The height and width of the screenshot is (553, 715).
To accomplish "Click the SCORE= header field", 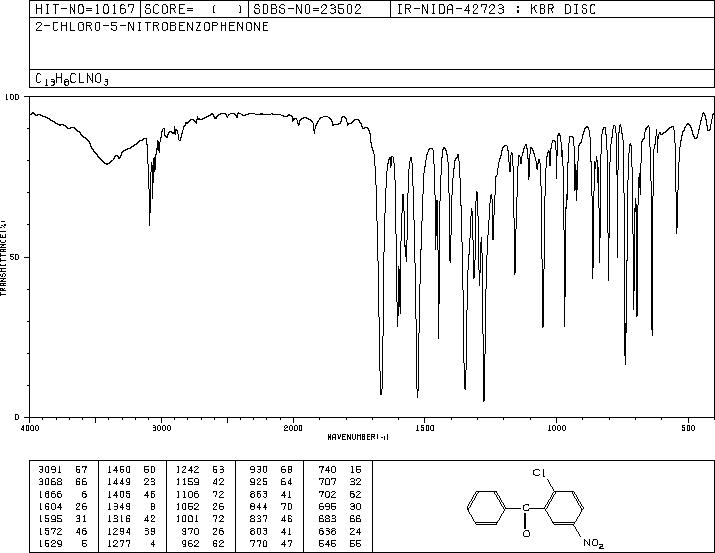I will point(194,9).
